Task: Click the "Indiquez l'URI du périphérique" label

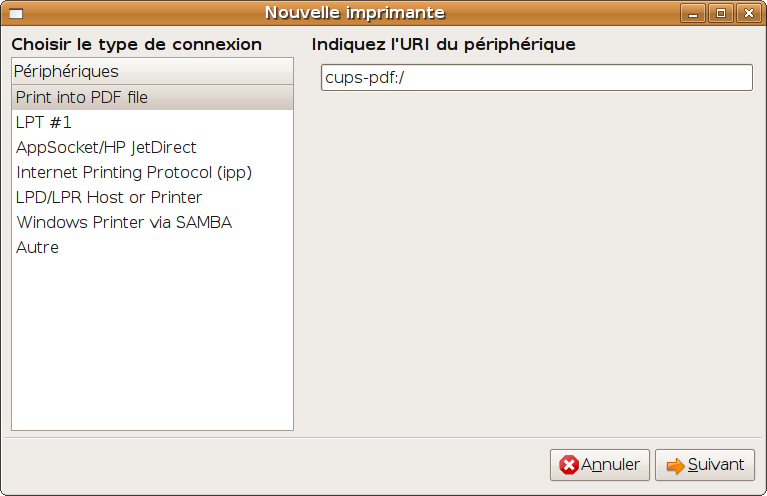Action: (x=443, y=44)
